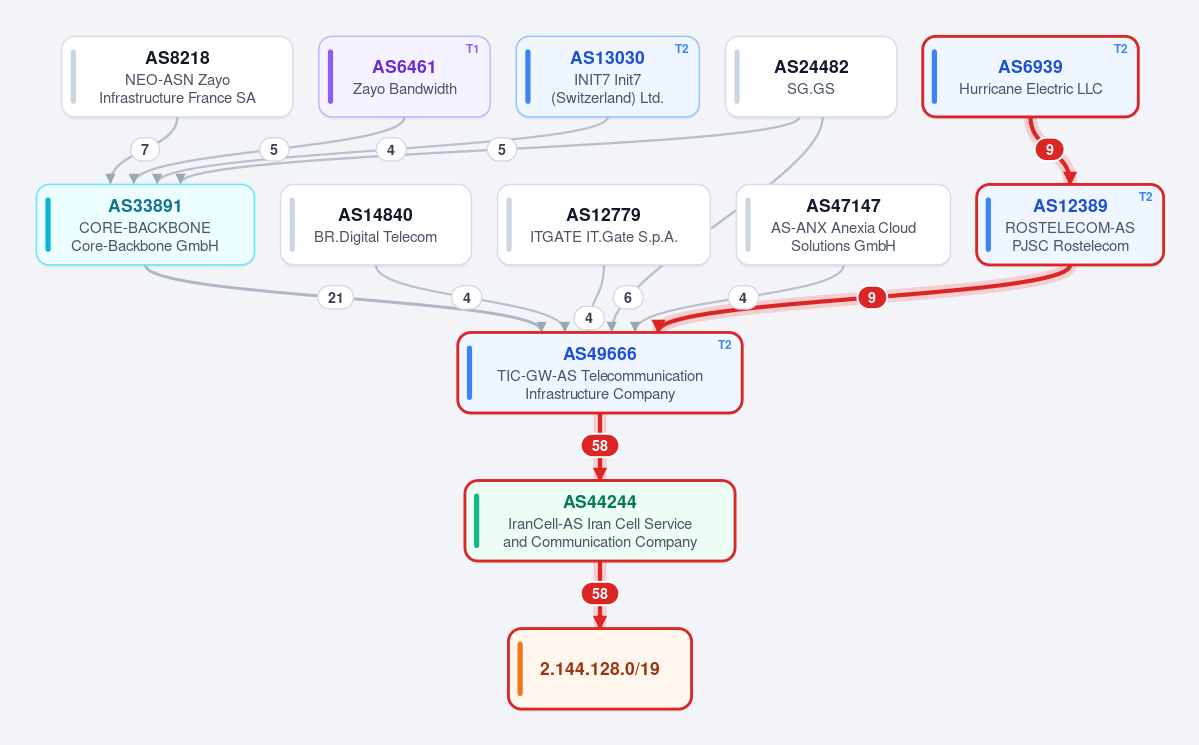Open the AS13030 INIT7 node
This screenshot has width=1199, height=745.
tap(608, 76)
